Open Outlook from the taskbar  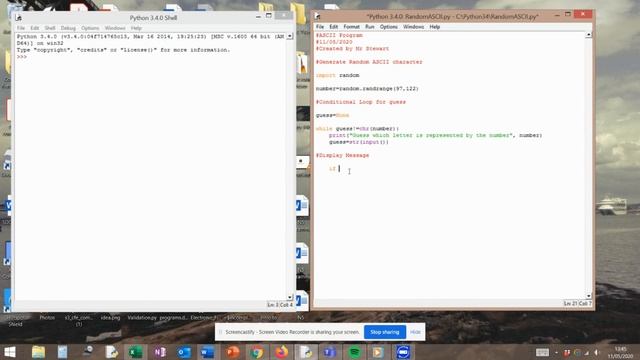(184, 352)
